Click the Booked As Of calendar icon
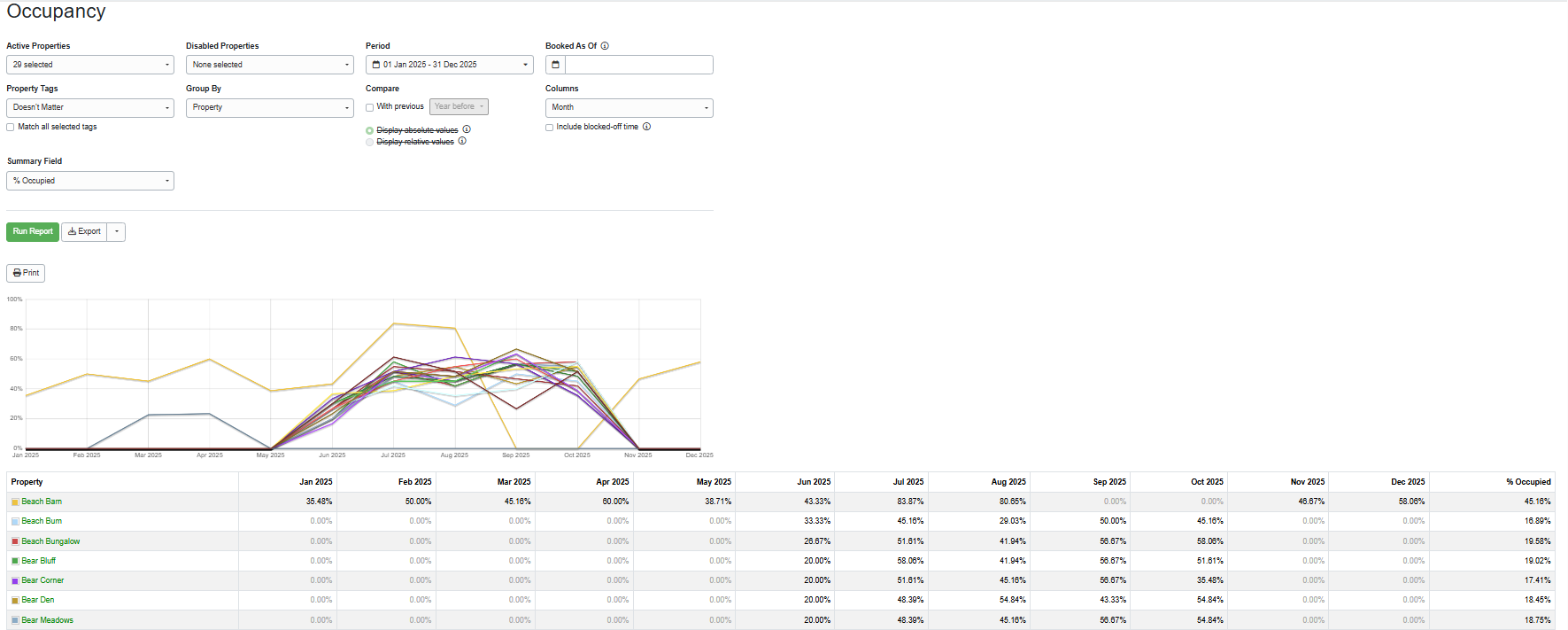The height and width of the screenshot is (630, 1568). click(x=555, y=65)
